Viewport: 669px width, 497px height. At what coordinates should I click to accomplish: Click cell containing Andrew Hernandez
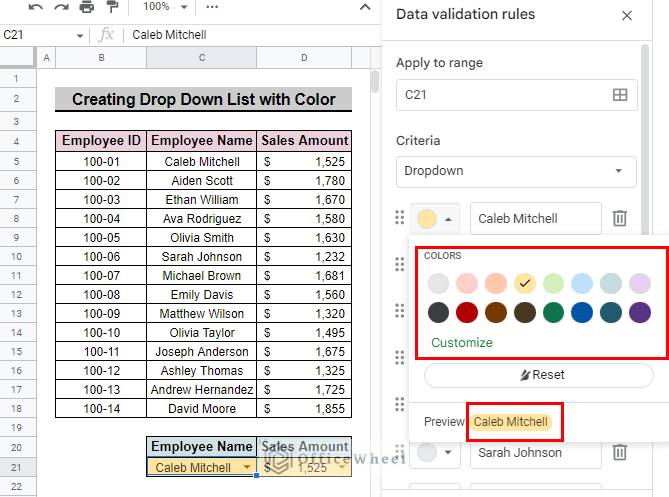pos(202,389)
